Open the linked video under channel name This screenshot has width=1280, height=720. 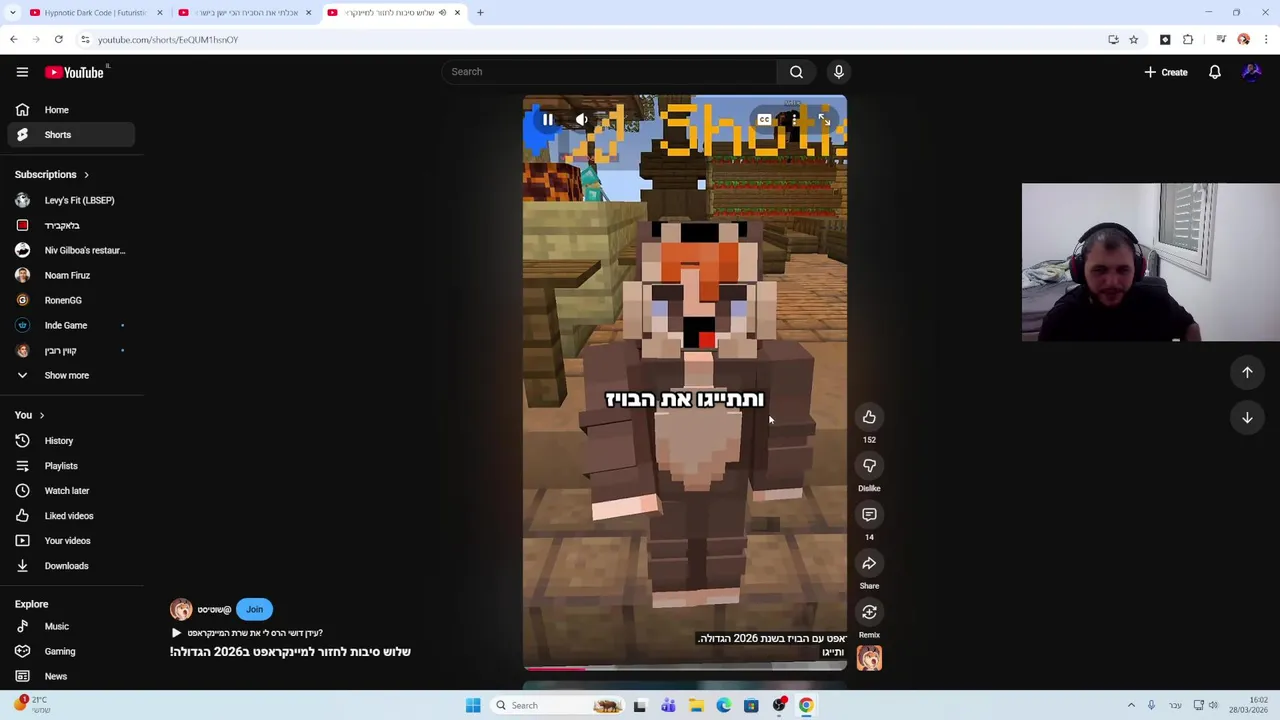pos(247,633)
